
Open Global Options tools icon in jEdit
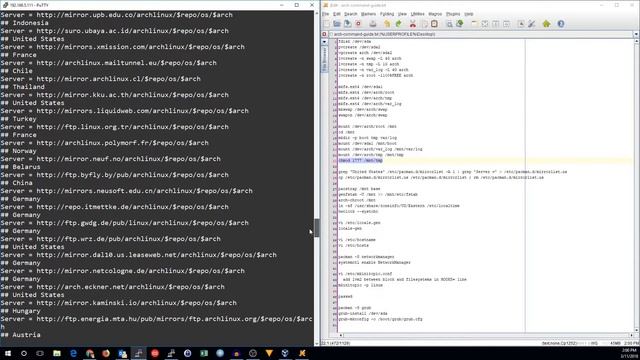531,24
